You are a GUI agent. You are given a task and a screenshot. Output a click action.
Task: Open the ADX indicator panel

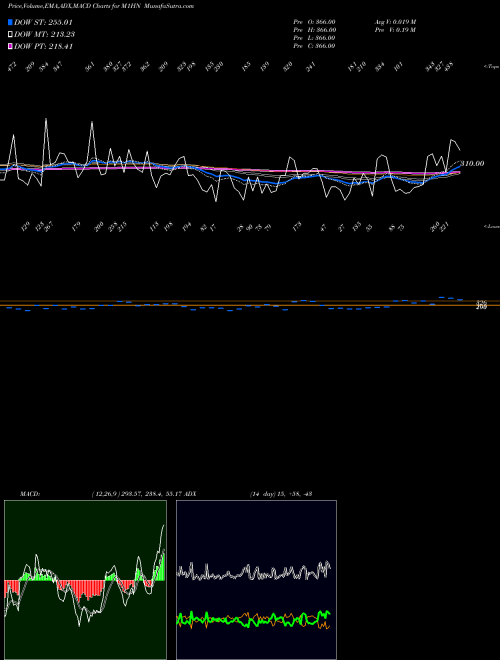(x=256, y=580)
